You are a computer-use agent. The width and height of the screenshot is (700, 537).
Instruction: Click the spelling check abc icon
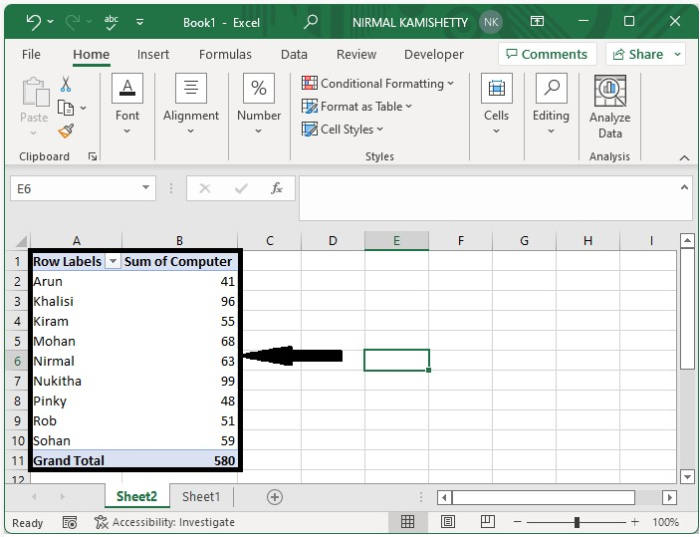click(x=111, y=22)
